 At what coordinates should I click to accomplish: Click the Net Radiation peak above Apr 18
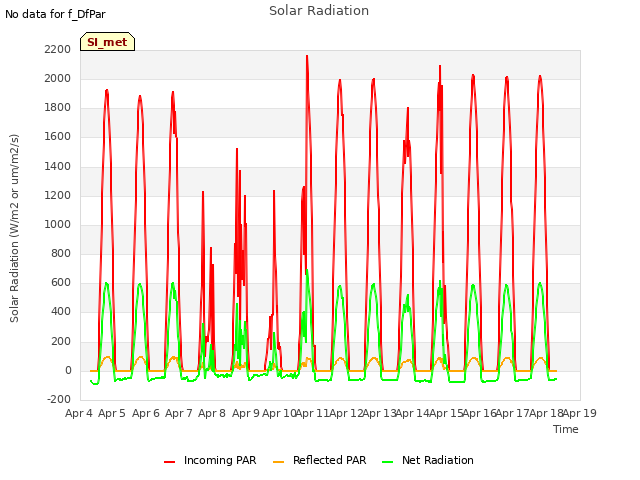(540, 283)
